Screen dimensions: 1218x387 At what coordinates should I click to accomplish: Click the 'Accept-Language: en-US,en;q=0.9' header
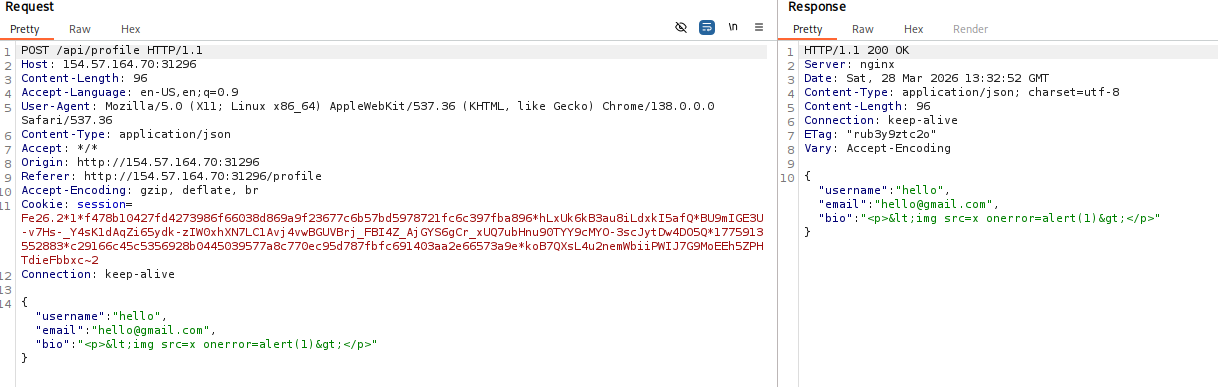coord(130,92)
